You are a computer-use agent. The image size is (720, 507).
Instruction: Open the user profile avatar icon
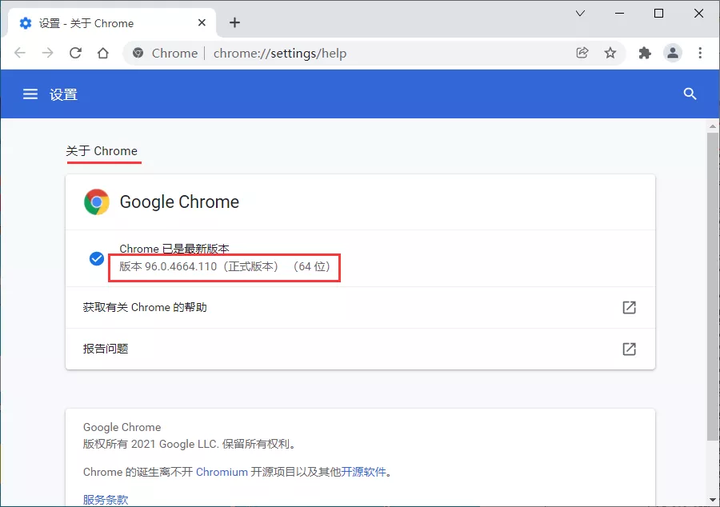point(673,53)
